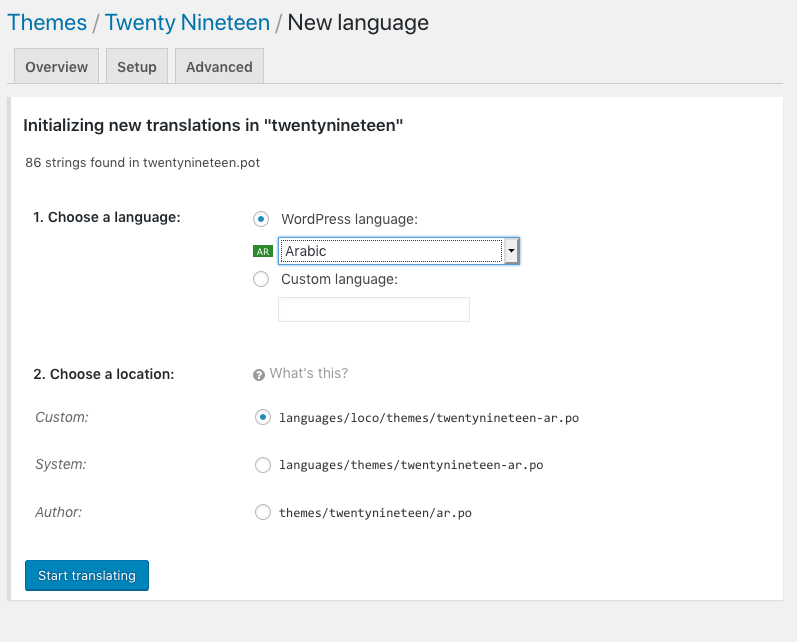The width and height of the screenshot is (797, 642).
Task: Click path text languages/loco/themes/twentynineteen-ar.po
Action: (429, 418)
